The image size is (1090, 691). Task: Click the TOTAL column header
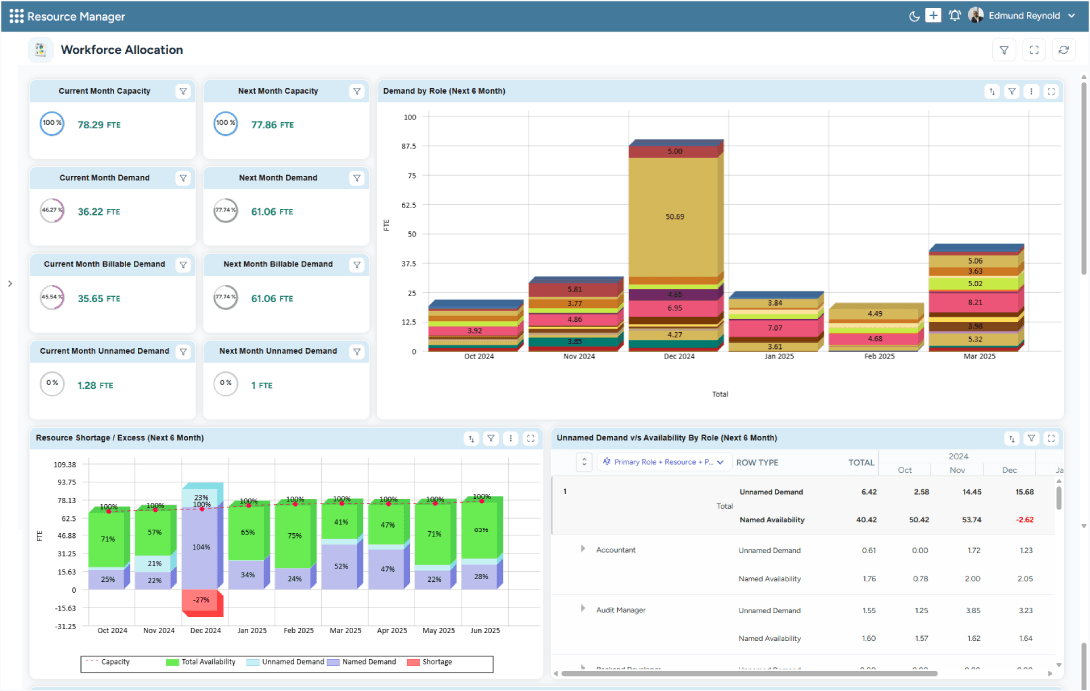click(x=861, y=462)
